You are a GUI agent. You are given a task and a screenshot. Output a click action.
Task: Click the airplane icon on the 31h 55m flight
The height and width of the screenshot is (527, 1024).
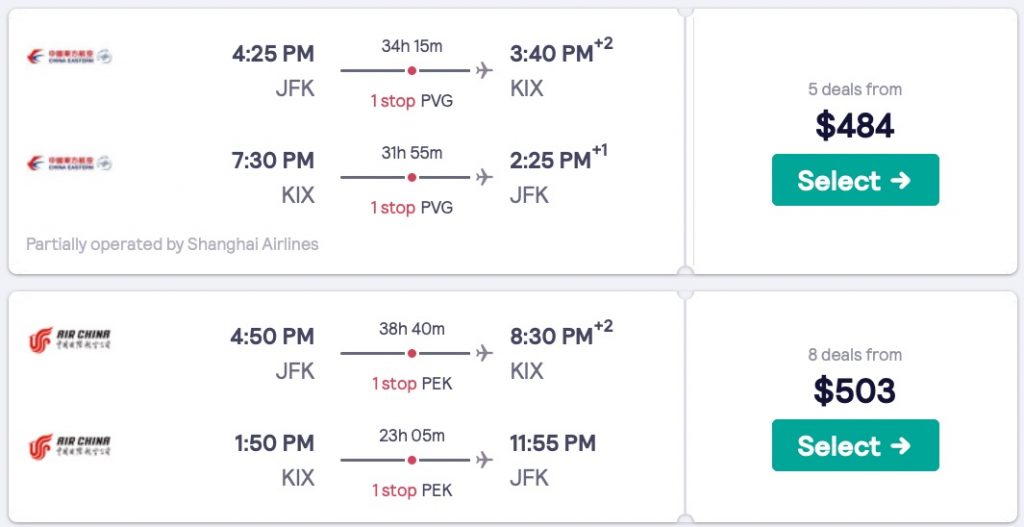485,177
